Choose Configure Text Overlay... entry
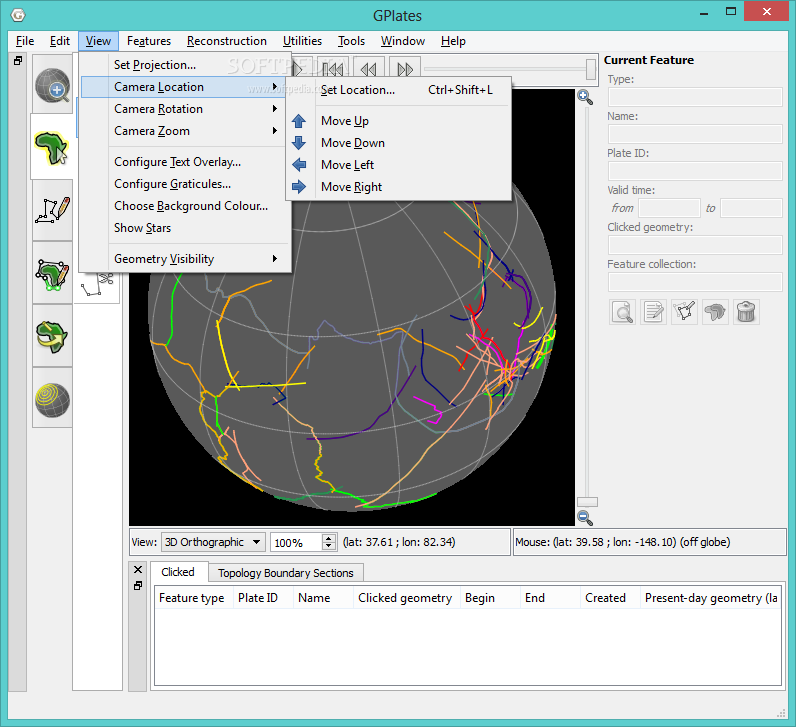 tap(185, 162)
